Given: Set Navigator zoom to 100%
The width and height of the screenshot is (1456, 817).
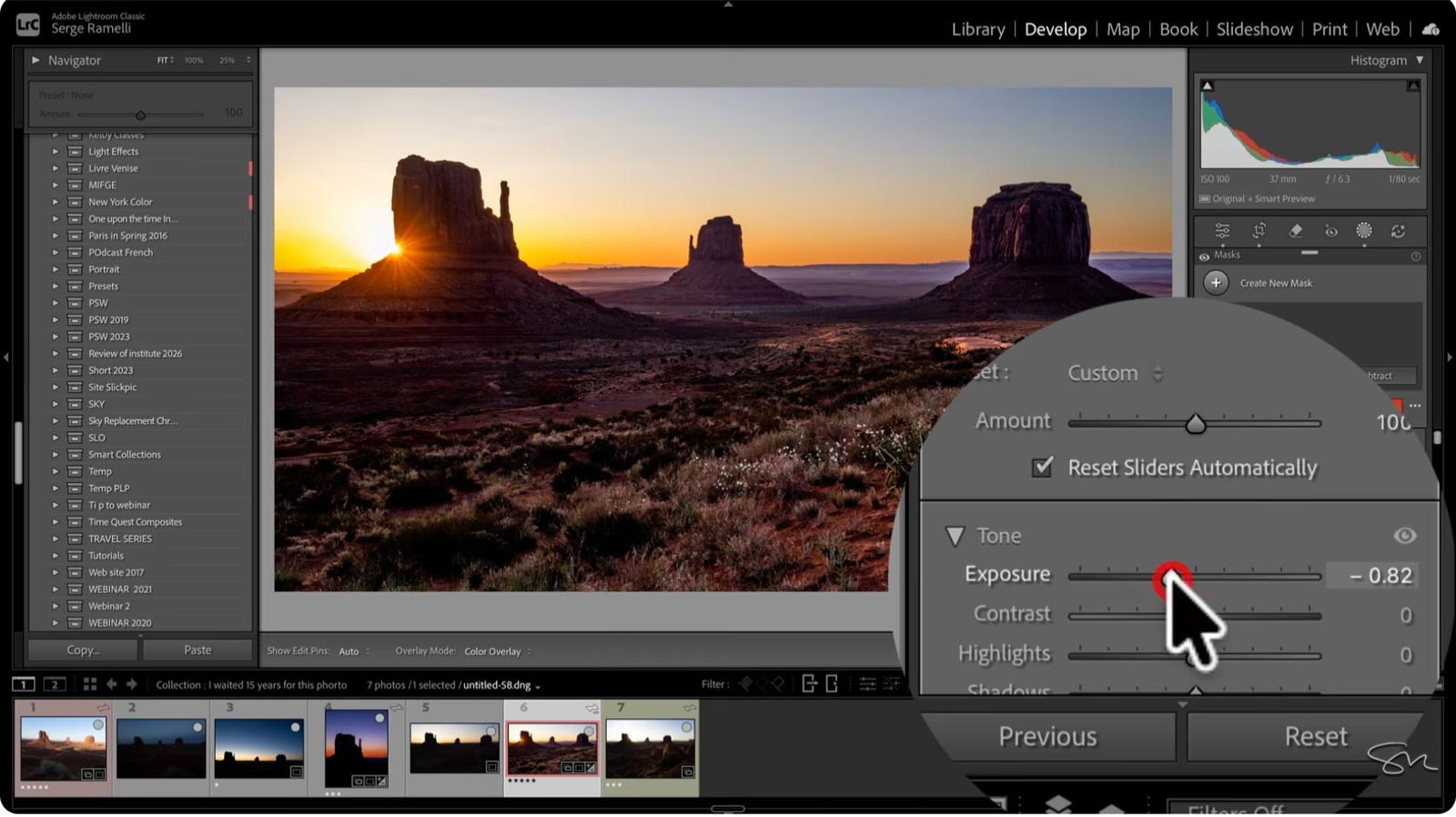Looking at the screenshot, I should coord(194,60).
